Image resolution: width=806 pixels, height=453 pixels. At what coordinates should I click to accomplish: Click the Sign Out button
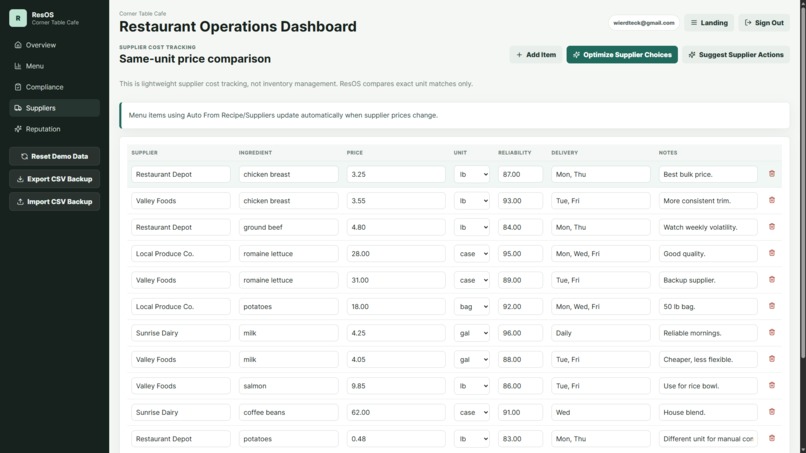point(764,23)
